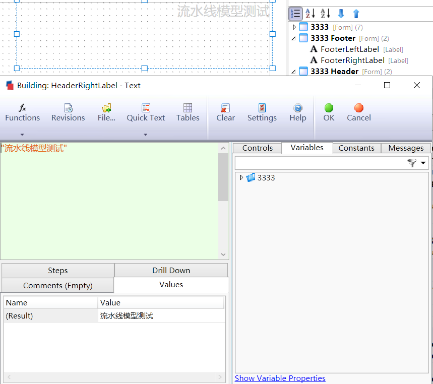The width and height of the screenshot is (433, 384).
Task: Open the filter dropdown arrow beside the funnel
Action: (423, 163)
